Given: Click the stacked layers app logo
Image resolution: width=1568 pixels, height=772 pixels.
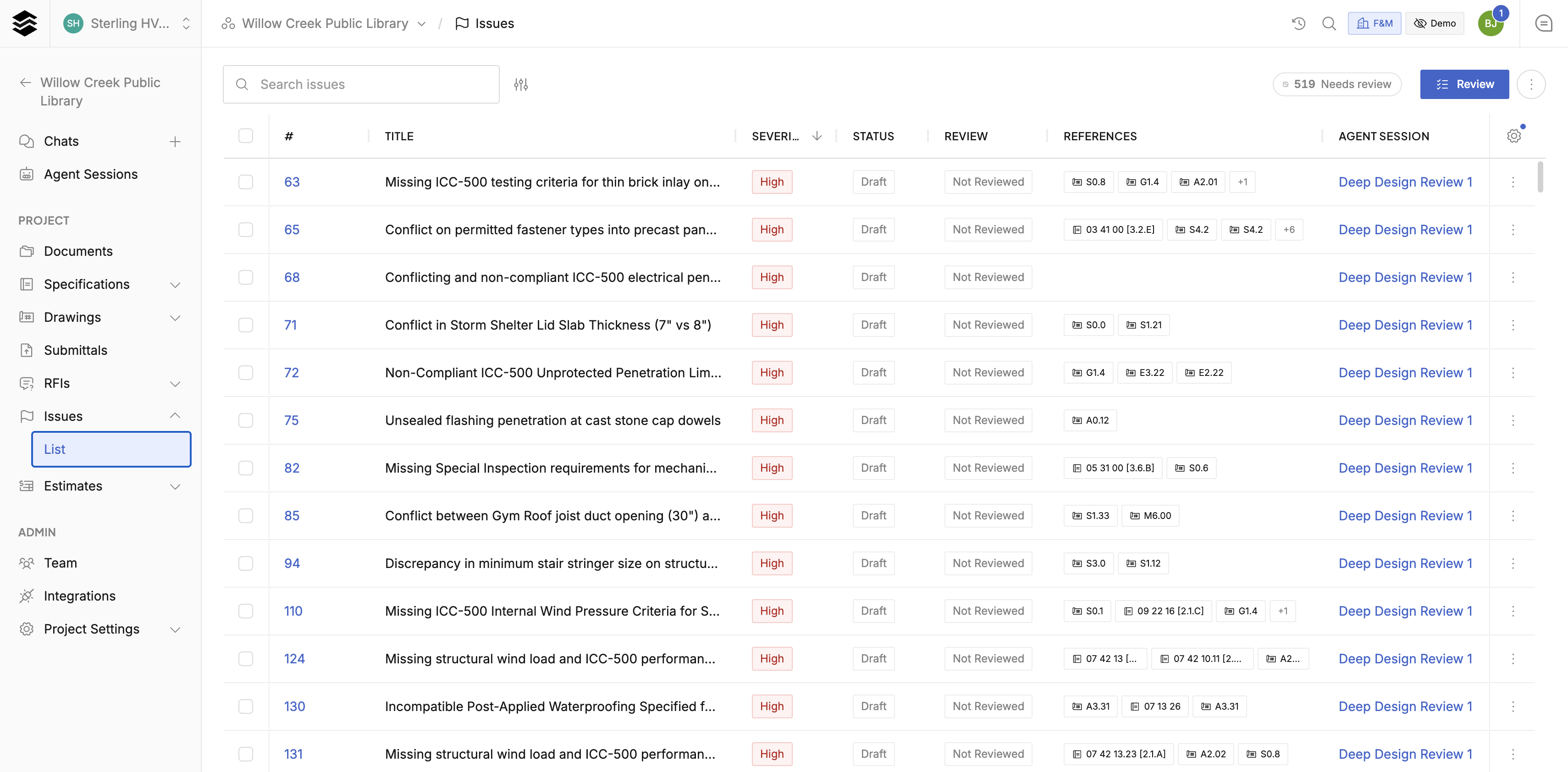Looking at the screenshot, I should coord(24,23).
